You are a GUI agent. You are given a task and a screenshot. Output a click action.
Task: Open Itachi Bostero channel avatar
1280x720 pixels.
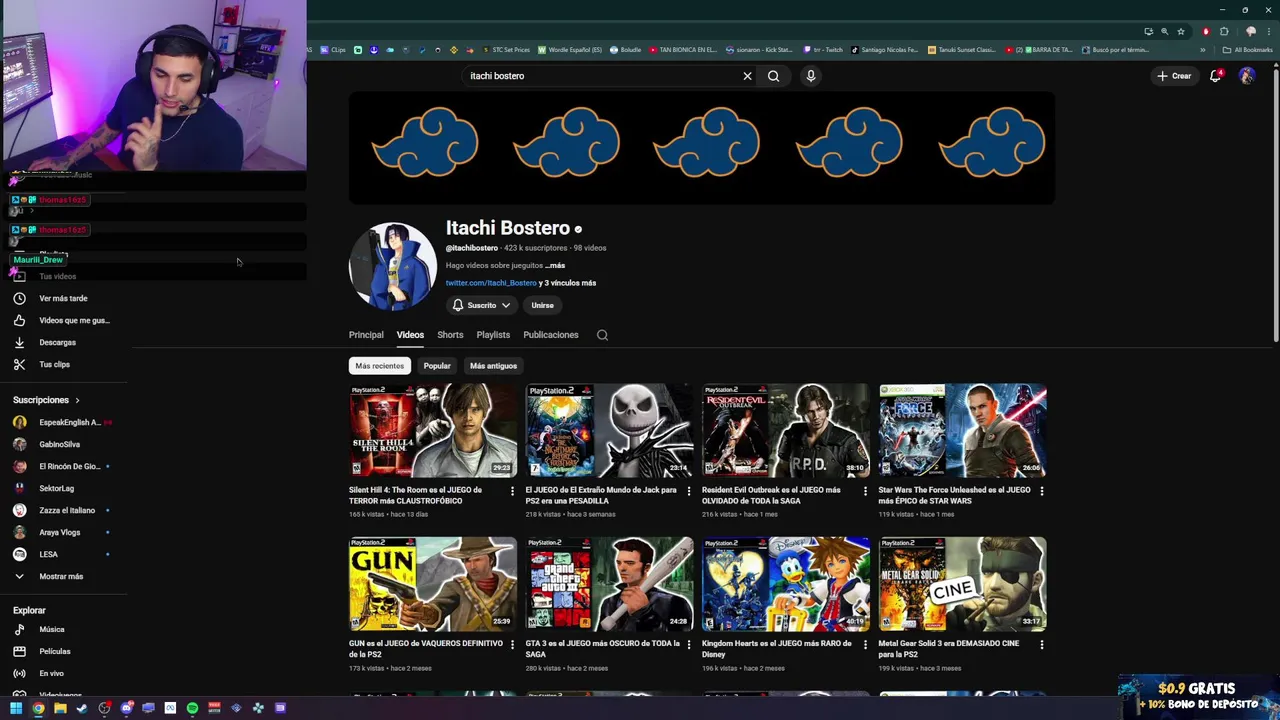(x=392, y=266)
